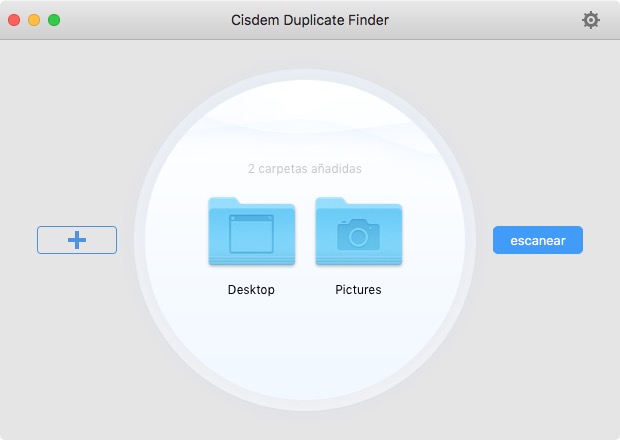Close the Cisdem Duplicate Finder window
Image resolution: width=620 pixels, height=440 pixels.
coord(14,20)
